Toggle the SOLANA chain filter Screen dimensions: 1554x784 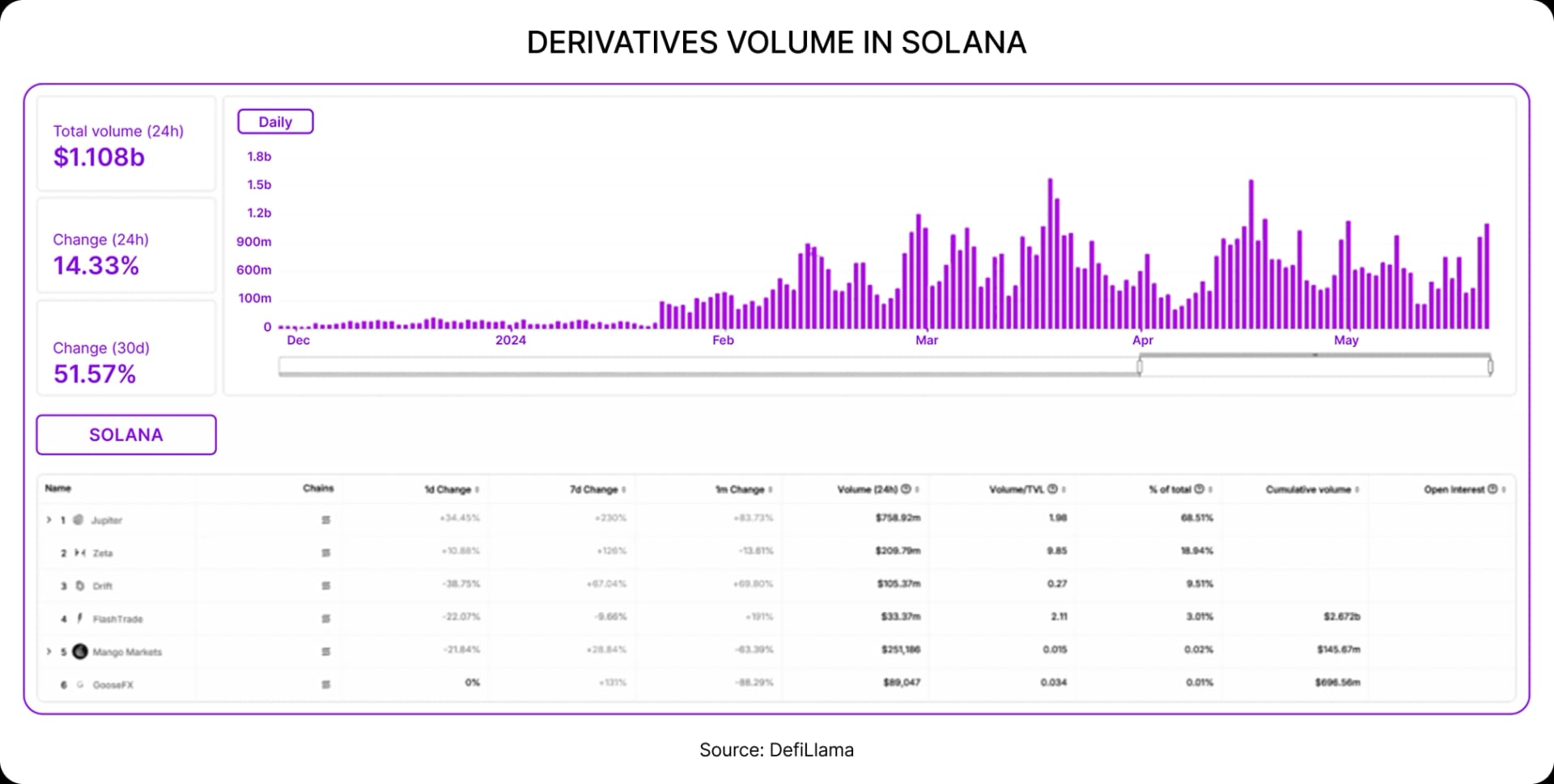pyautogui.click(x=125, y=434)
